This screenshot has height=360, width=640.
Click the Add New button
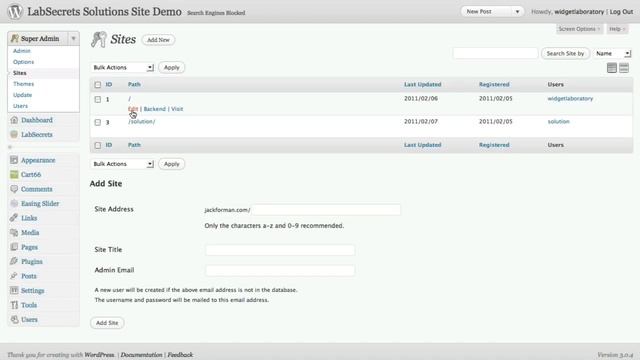click(x=158, y=40)
